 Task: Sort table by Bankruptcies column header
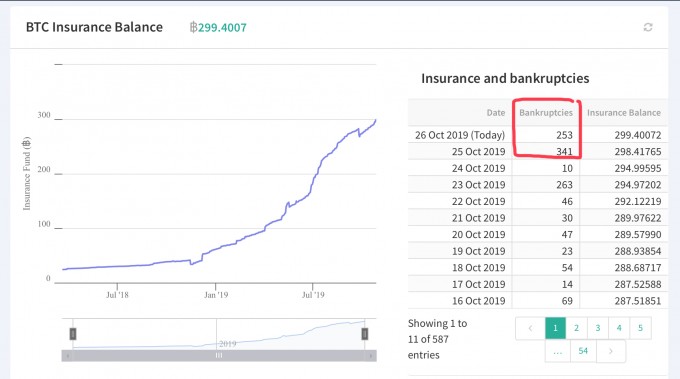546,113
